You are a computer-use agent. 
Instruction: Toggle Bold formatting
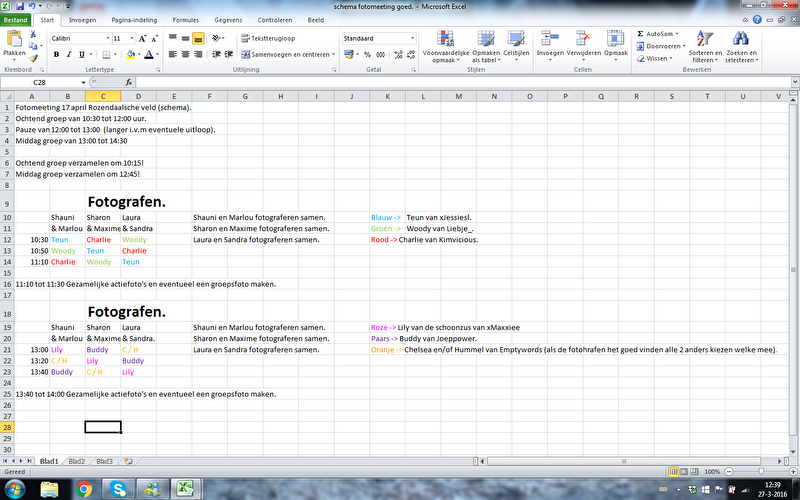56,55
